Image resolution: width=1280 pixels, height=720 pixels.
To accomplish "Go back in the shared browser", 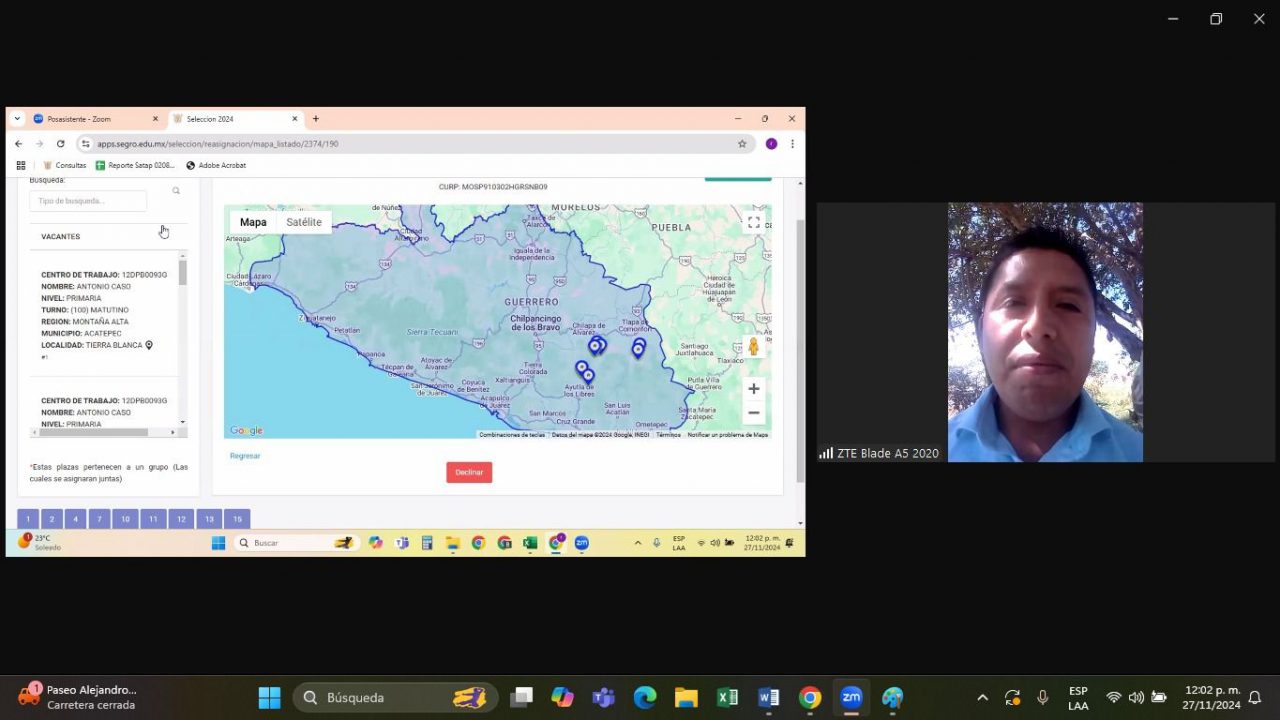I will click(18, 144).
